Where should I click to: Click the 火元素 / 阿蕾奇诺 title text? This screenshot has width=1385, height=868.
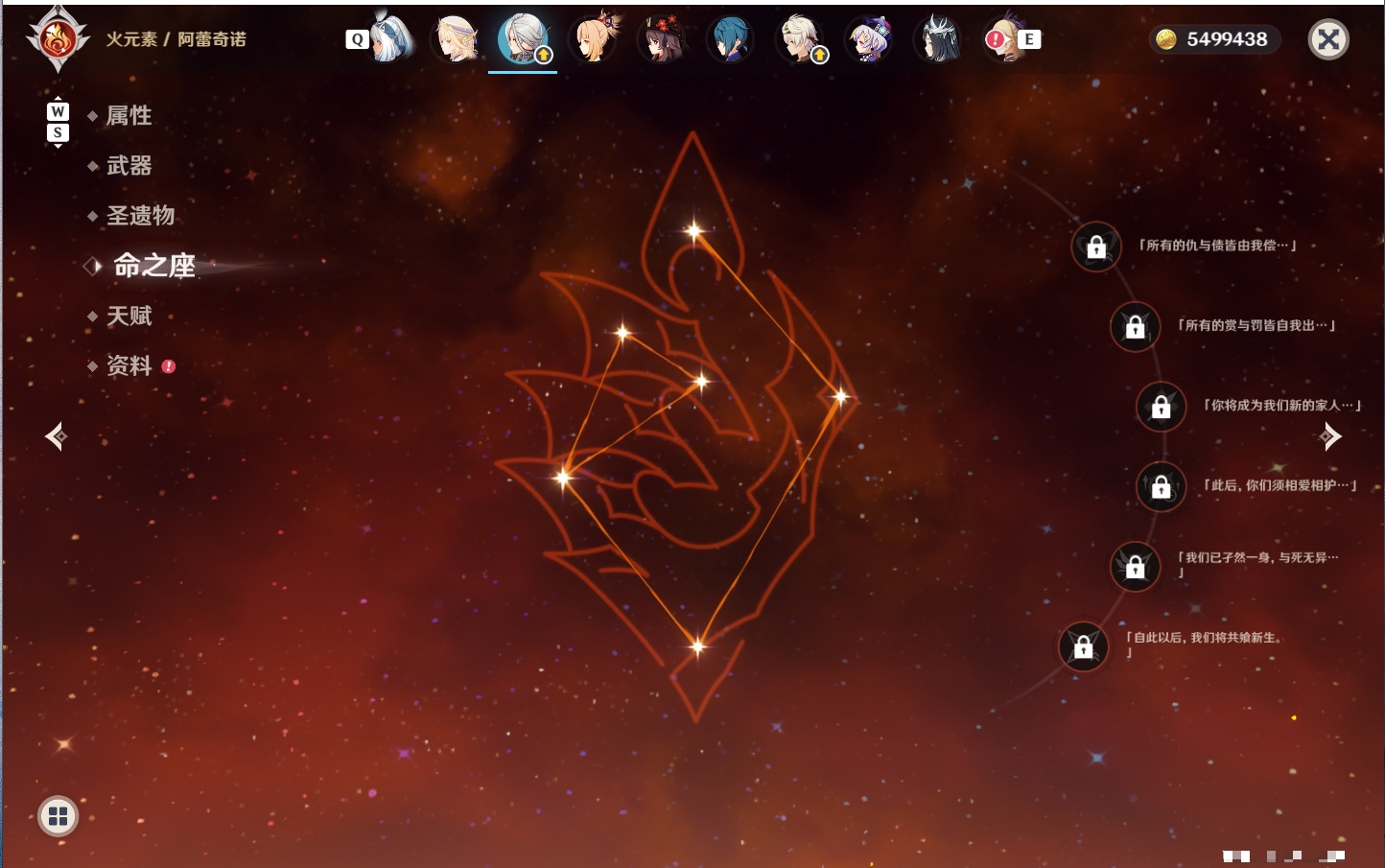176,39
